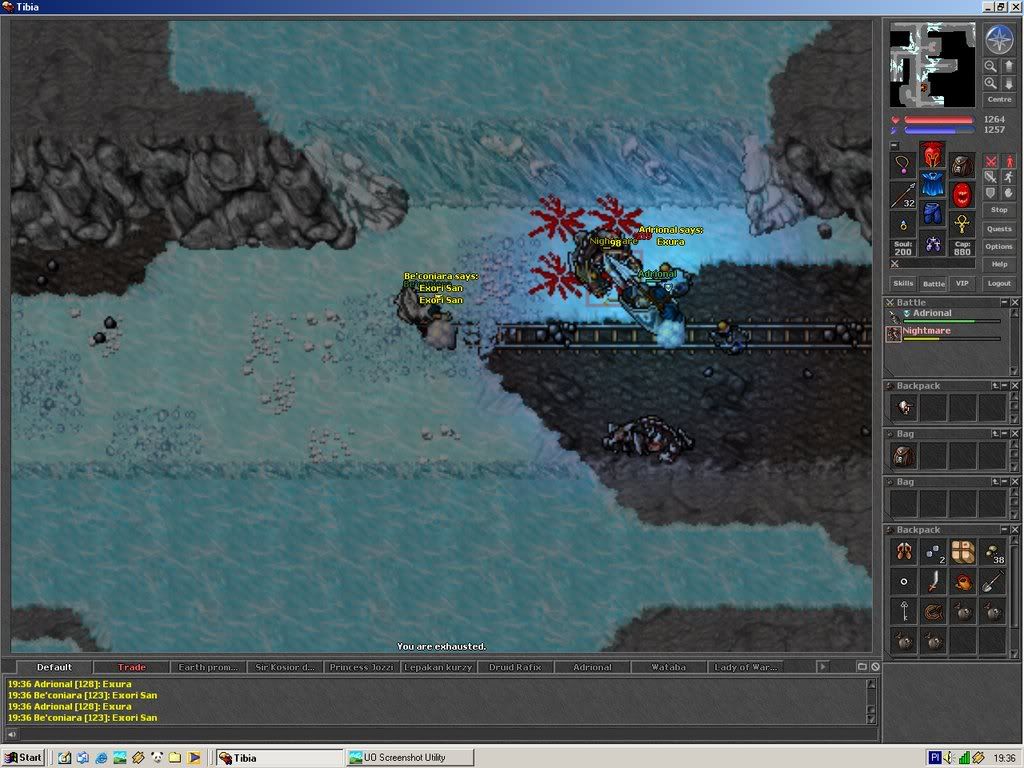Viewport: 1024px width, 768px height.
Task: Toggle chat sound icon at console left
Action: pos(11,735)
